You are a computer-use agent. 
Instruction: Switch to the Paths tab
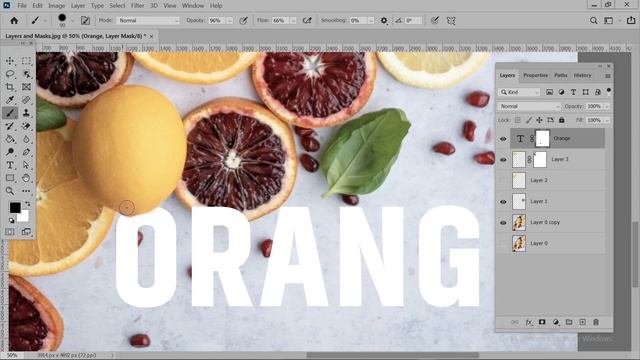tap(561, 75)
